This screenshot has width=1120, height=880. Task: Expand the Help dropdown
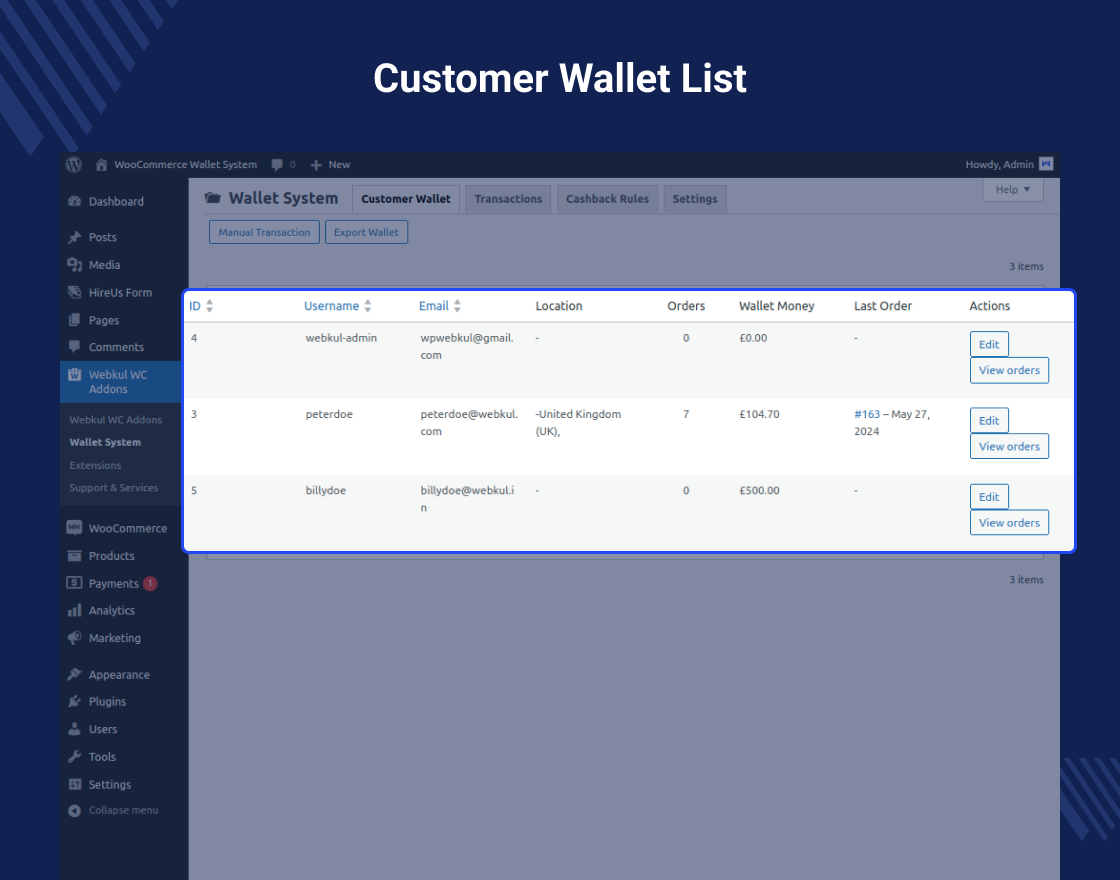click(x=1012, y=189)
